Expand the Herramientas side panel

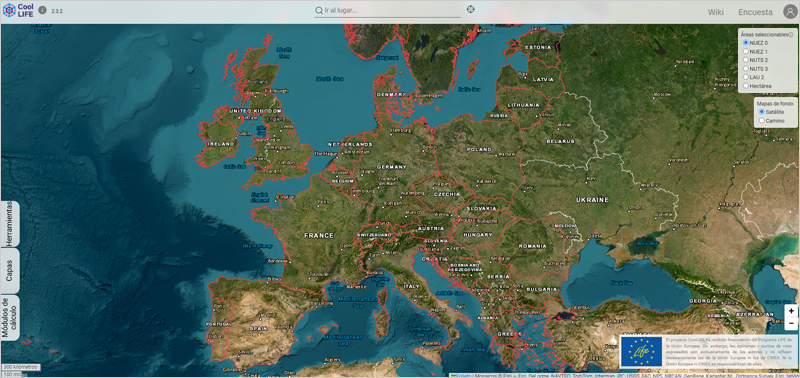(x=10, y=224)
